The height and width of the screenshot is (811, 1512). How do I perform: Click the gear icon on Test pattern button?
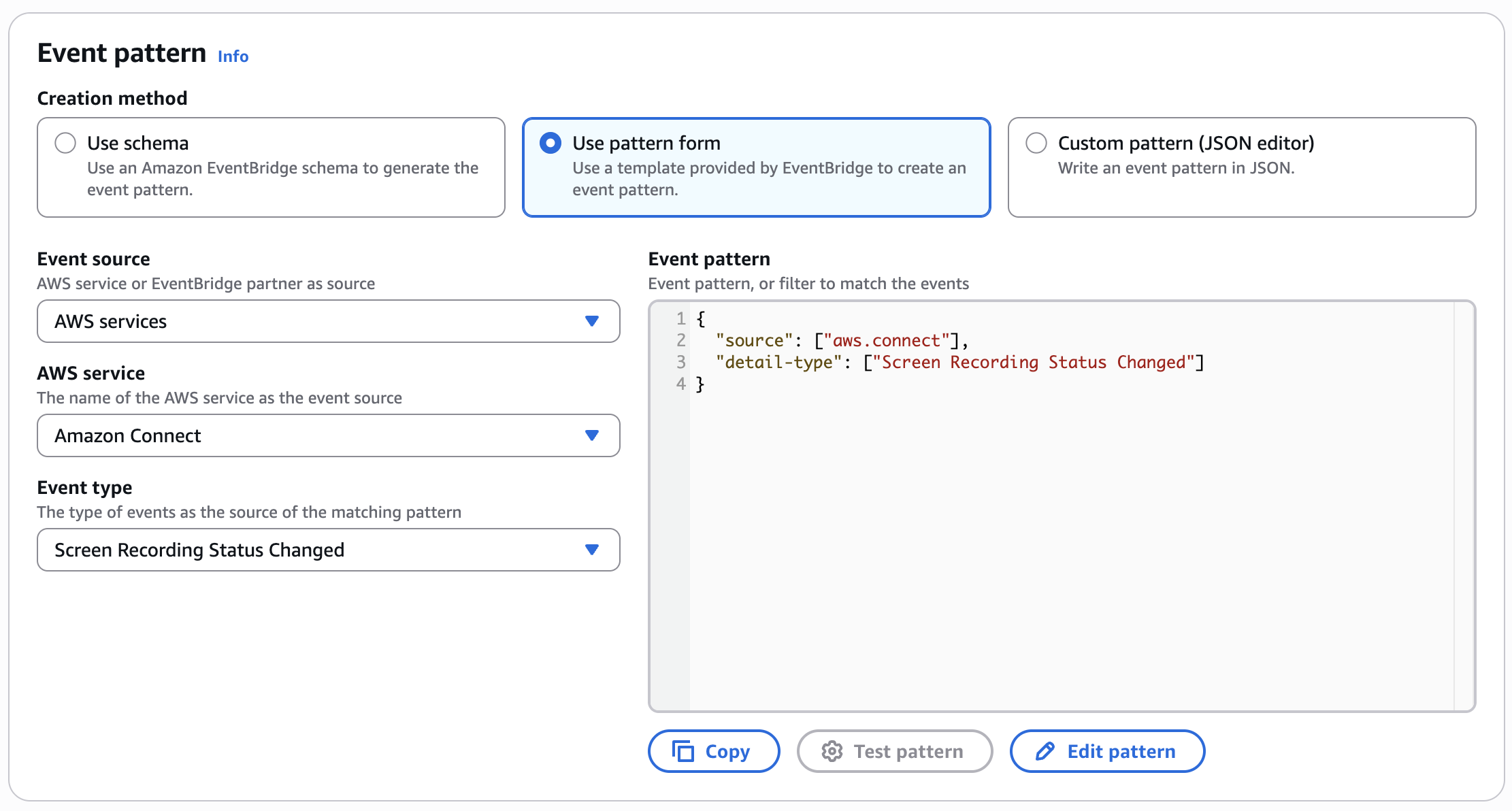point(832,751)
